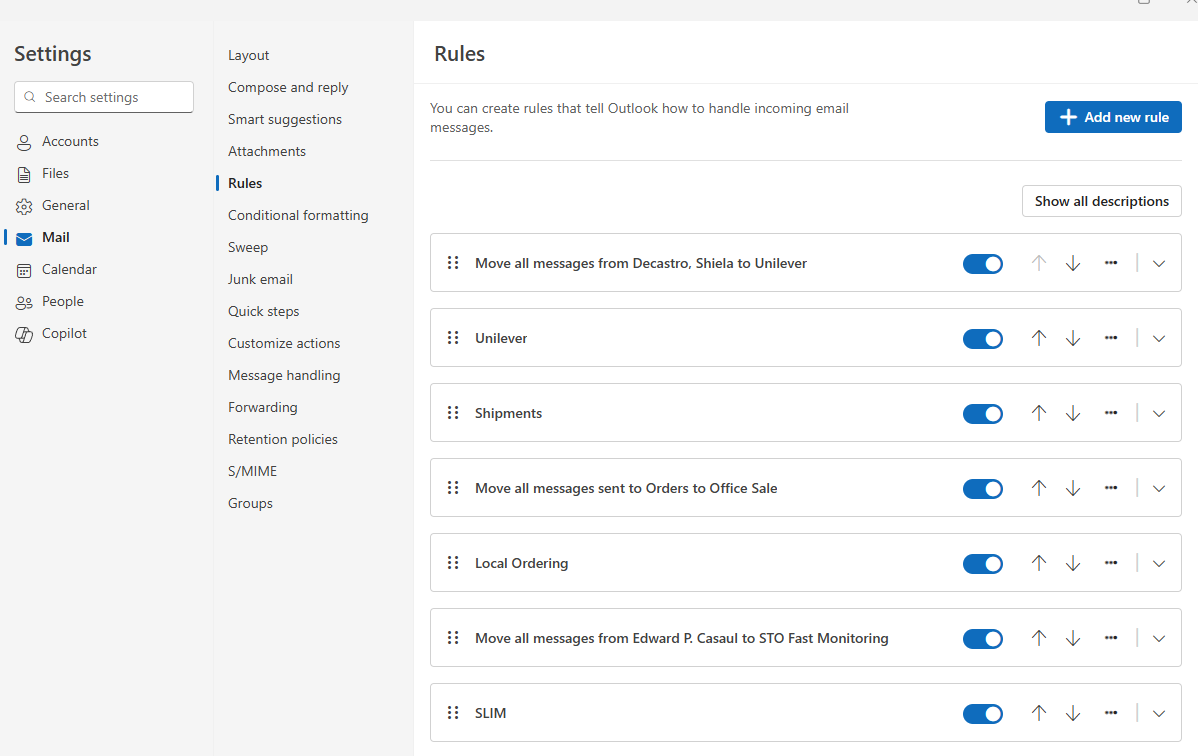Expand the Local Ordering rule details
Screen dimensions: 1198x756
coord(1159,563)
